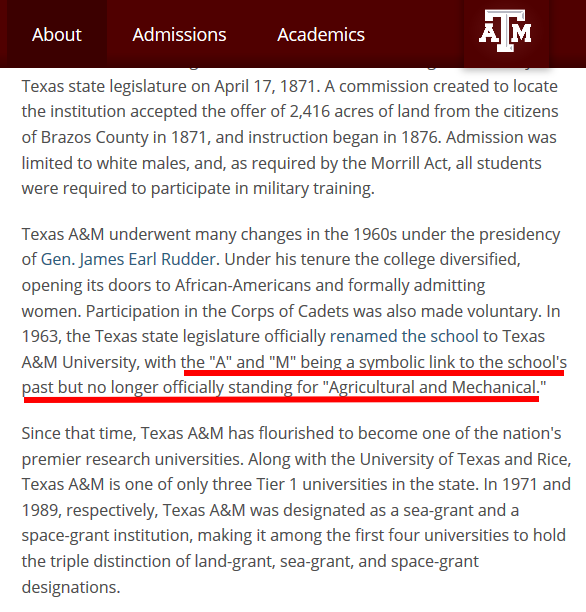Click the date 'April 17, 1871'
Image resolution: width=586 pixels, height=612 pixels.
(x=264, y=86)
